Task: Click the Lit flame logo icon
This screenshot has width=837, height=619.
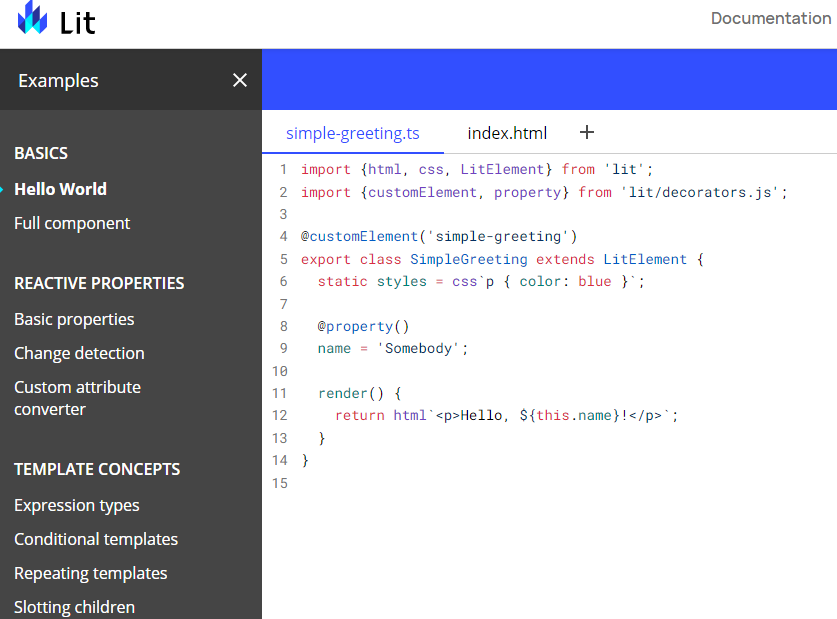Action: click(32, 19)
